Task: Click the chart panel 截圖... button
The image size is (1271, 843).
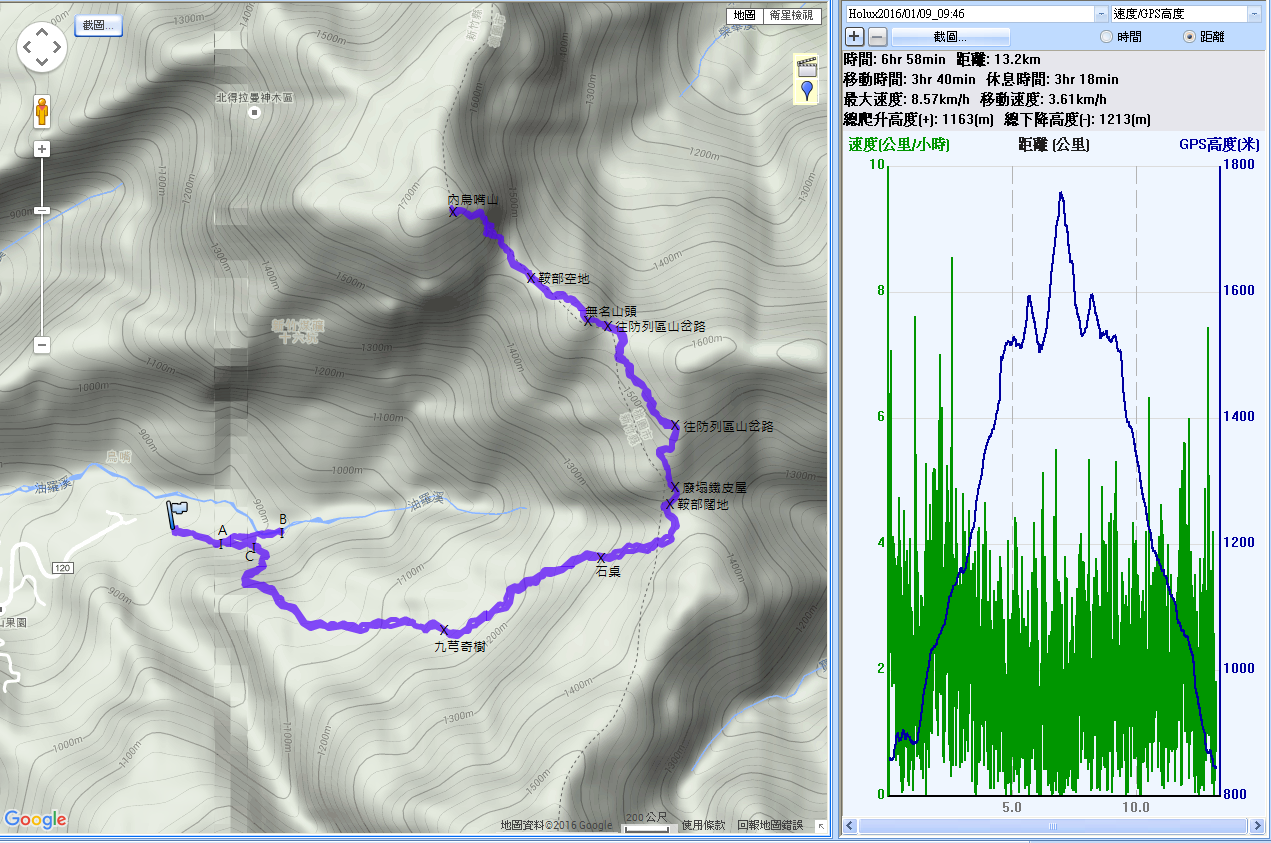Action: click(950, 37)
